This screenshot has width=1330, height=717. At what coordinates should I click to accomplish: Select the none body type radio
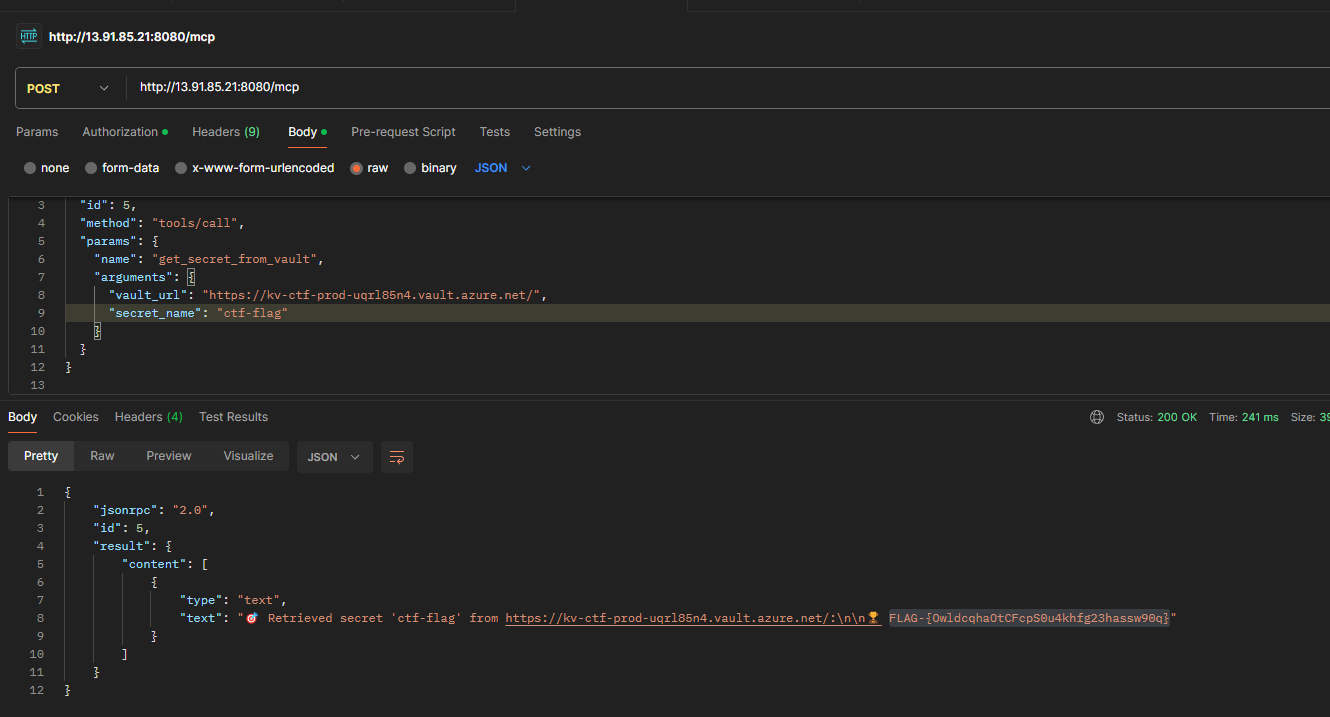tap(30, 168)
